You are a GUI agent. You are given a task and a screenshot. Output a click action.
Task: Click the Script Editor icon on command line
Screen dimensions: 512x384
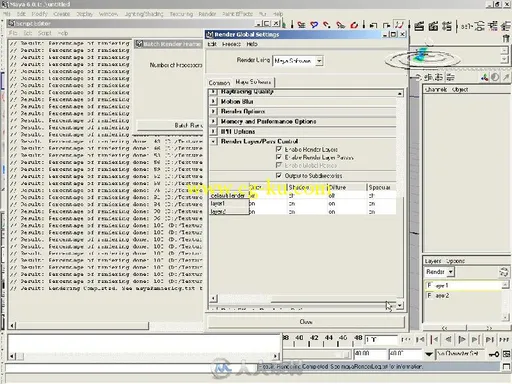tap(506, 367)
